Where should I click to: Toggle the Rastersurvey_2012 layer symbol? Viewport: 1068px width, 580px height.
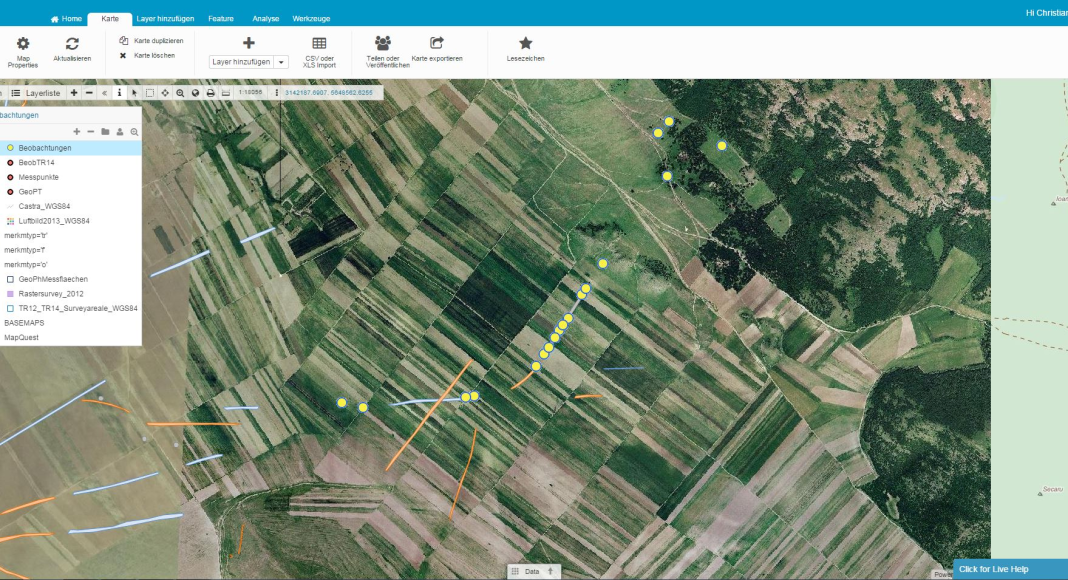click(x=10, y=294)
